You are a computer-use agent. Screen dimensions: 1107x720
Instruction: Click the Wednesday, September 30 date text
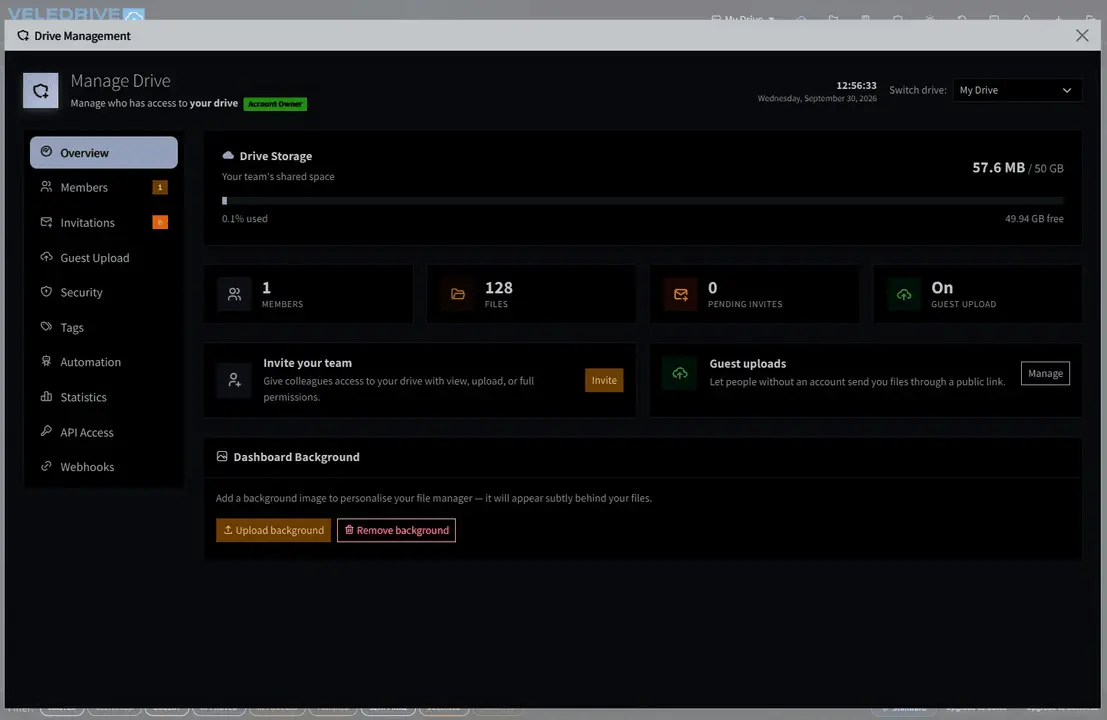tap(817, 98)
